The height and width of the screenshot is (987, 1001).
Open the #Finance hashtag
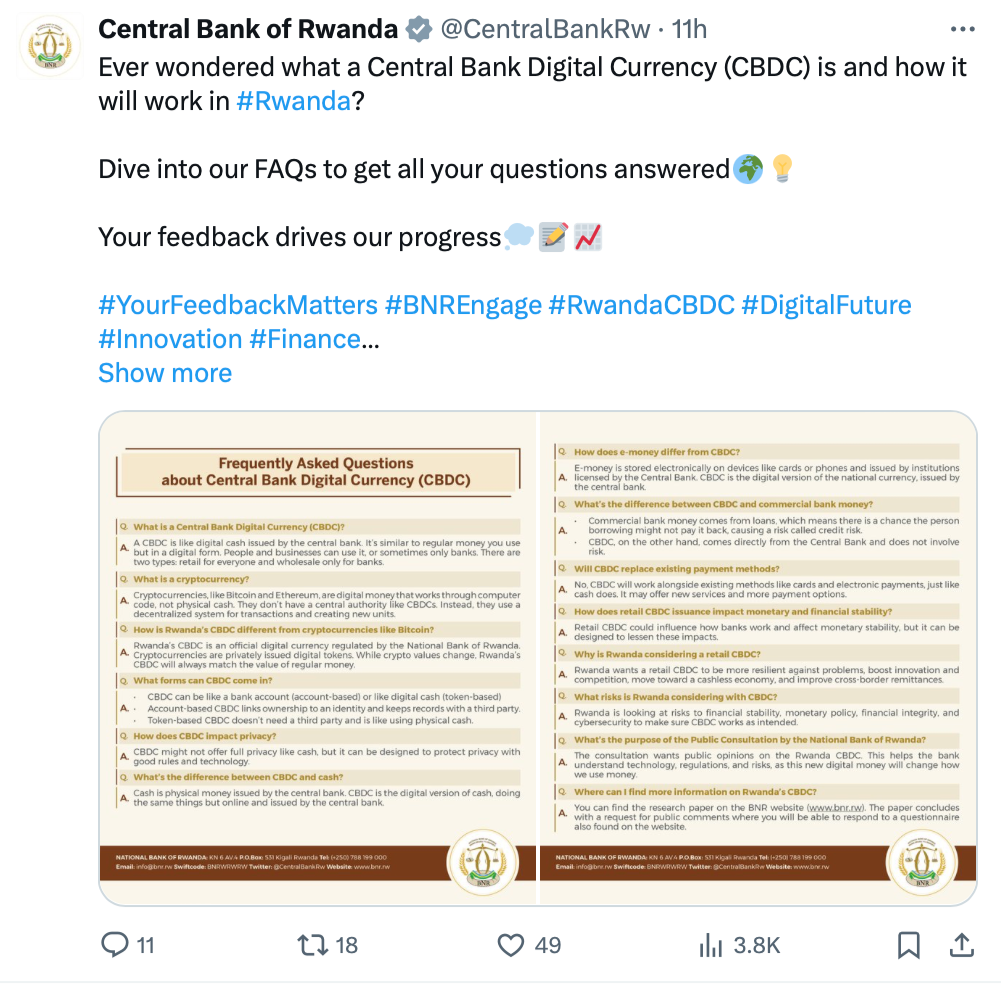[305, 339]
